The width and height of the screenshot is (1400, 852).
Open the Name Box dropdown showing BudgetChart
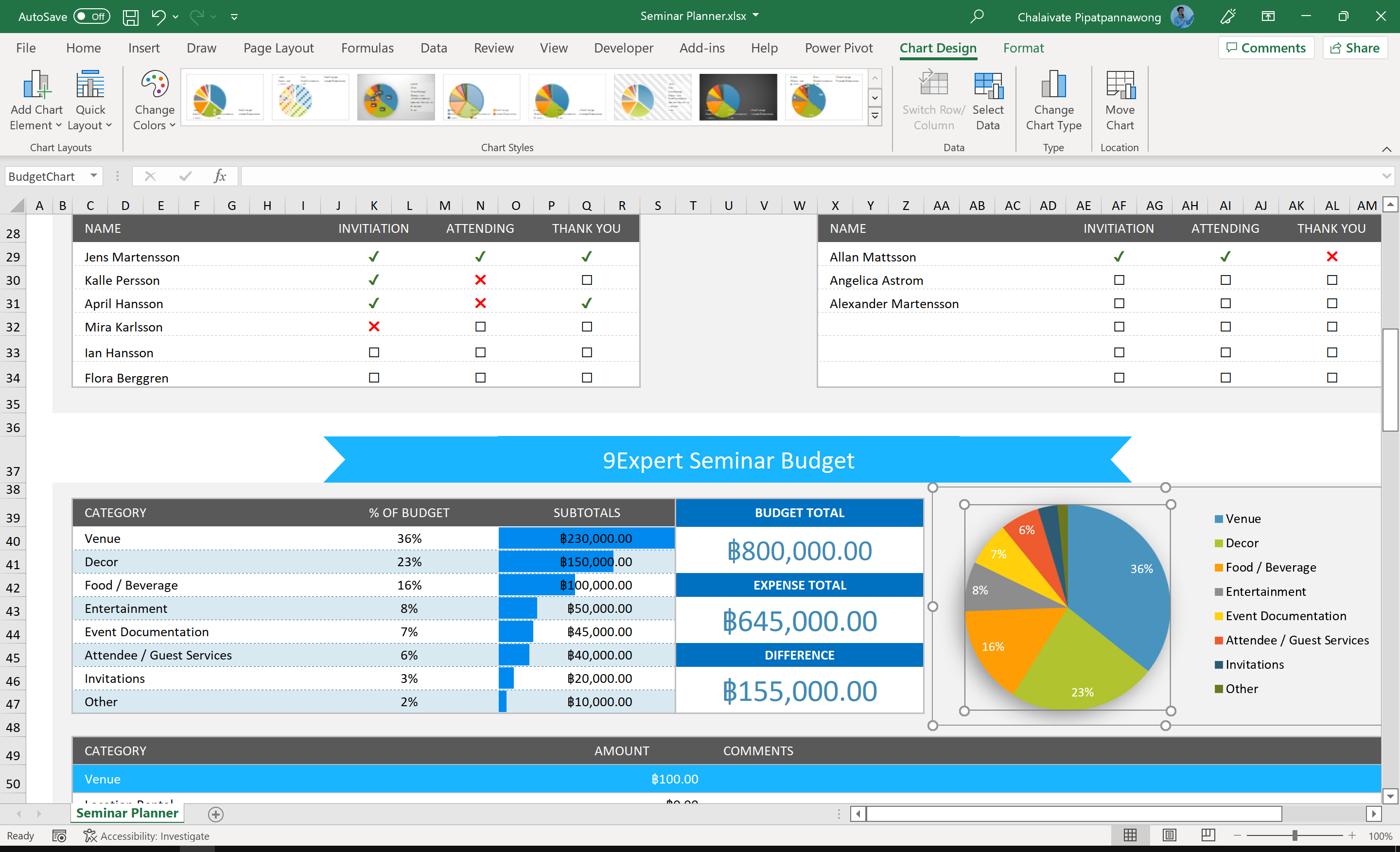coord(93,176)
